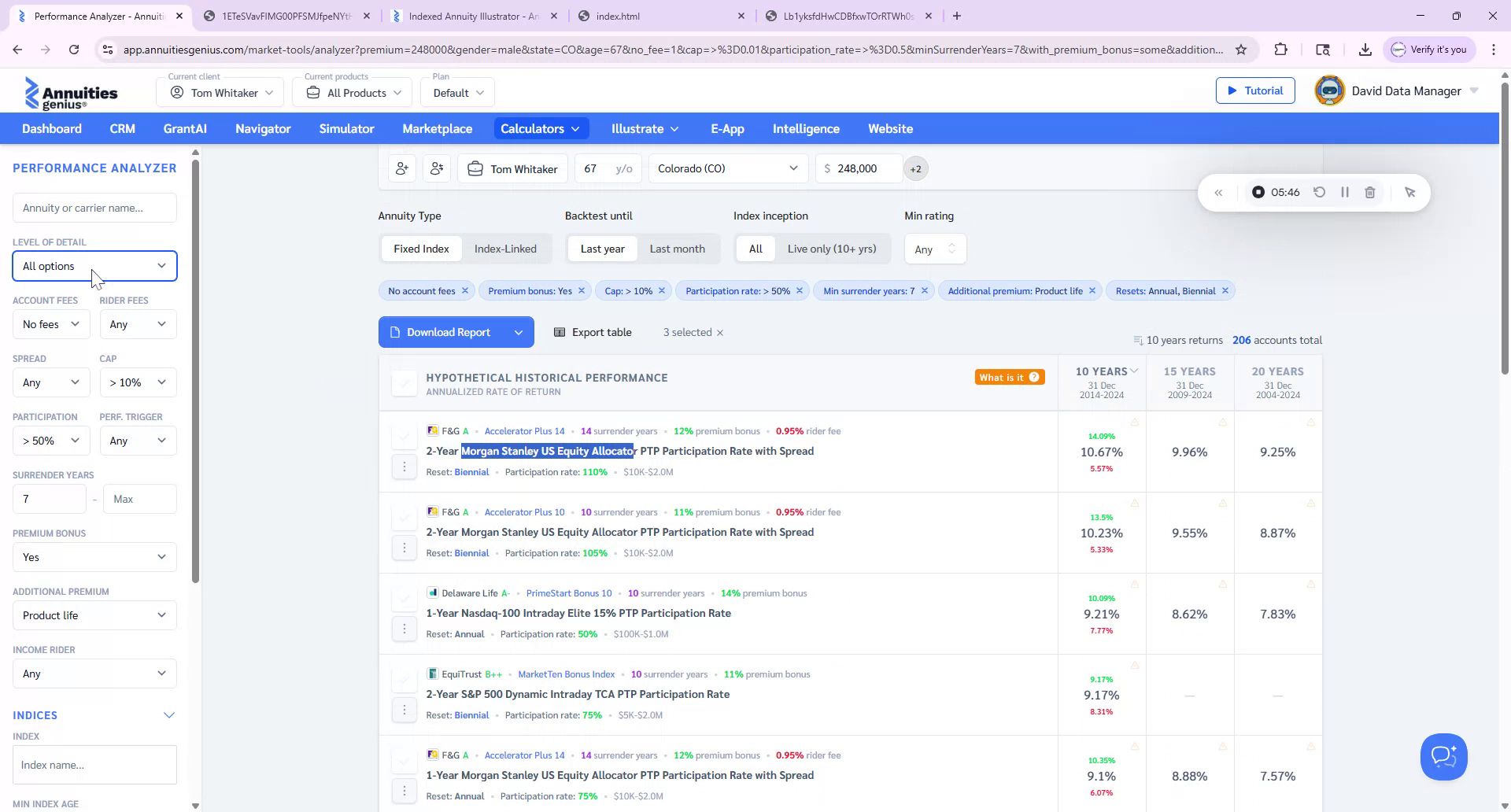Viewport: 1511px width, 812px height.
Task: Switch index inception to Live only
Action: click(x=832, y=249)
